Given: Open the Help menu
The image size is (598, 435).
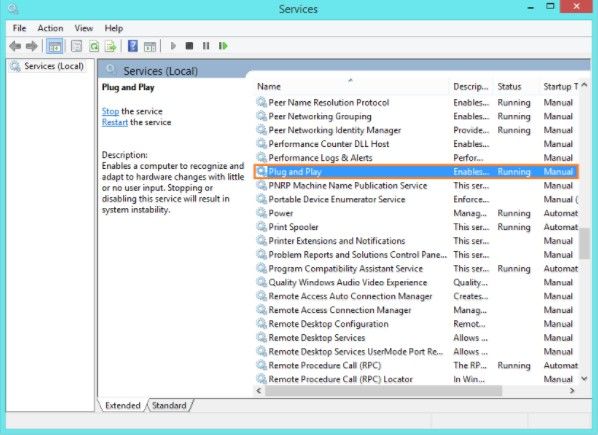Looking at the screenshot, I should click(114, 28).
